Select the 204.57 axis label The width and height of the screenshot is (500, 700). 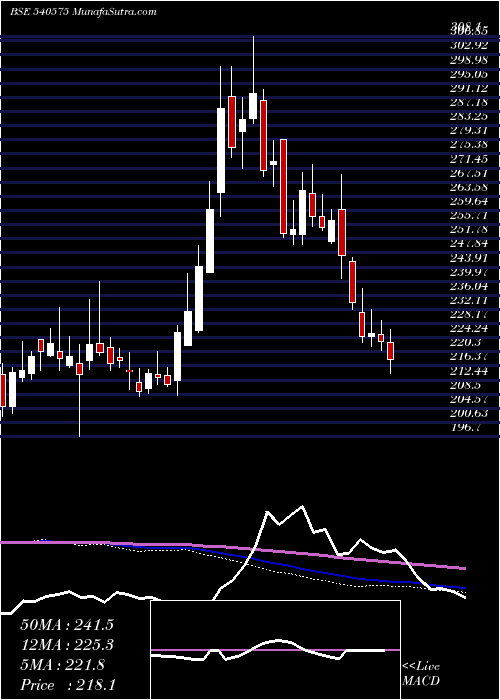click(470, 399)
